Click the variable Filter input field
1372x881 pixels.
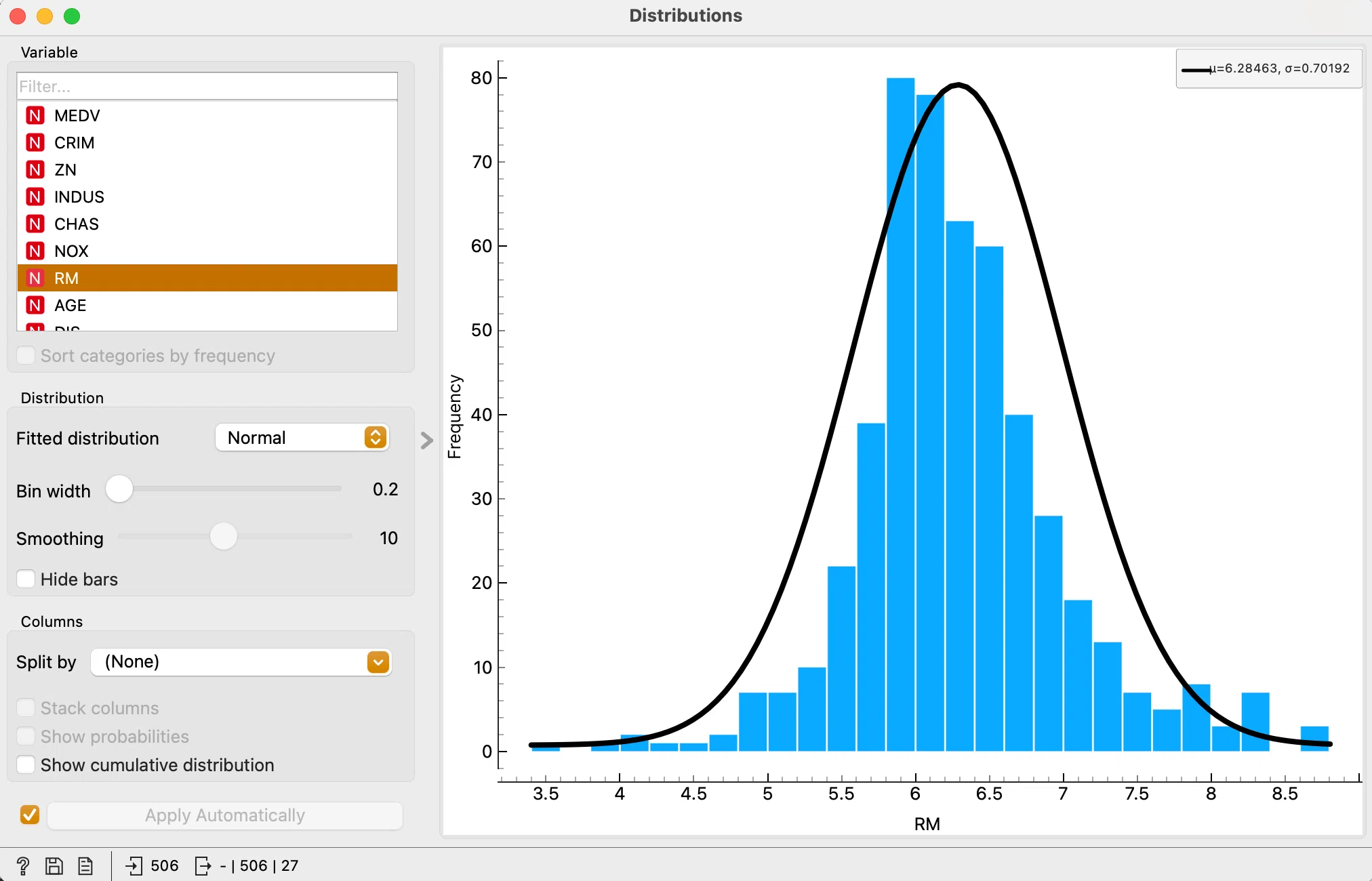(x=207, y=86)
